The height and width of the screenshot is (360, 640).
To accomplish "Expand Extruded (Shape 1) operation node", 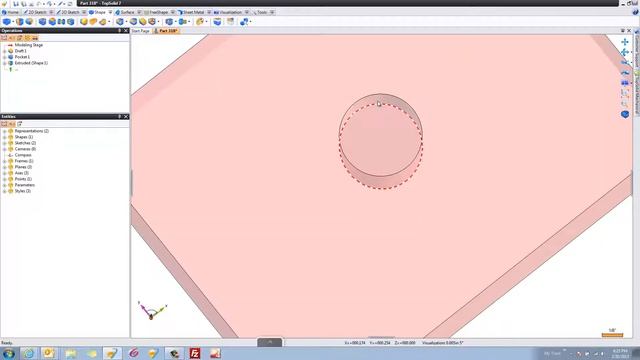I will click(4, 63).
